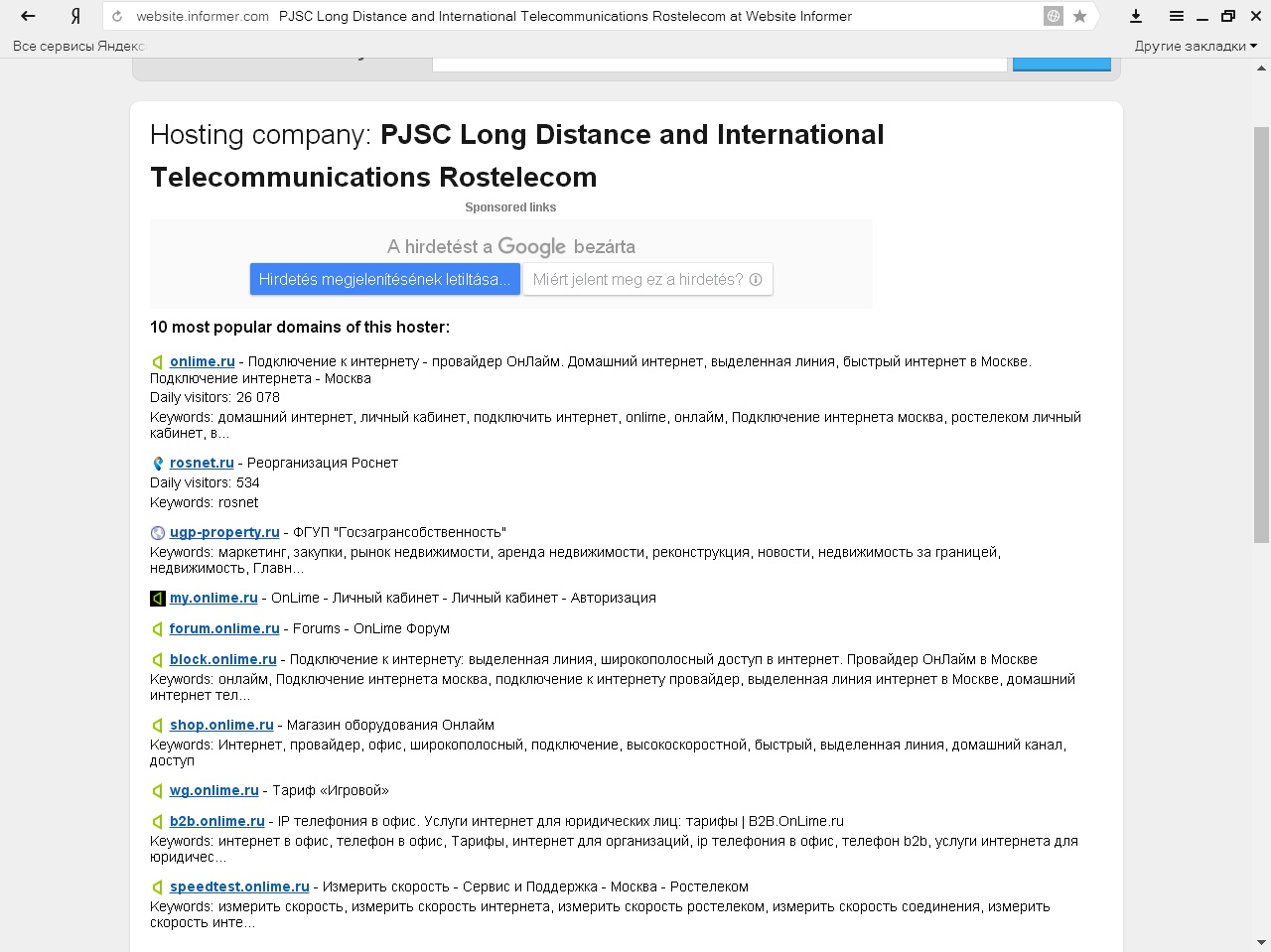1271x952 pixels.
Task: Open the speedtest.onlime.ru link
Action: [239, 886]
